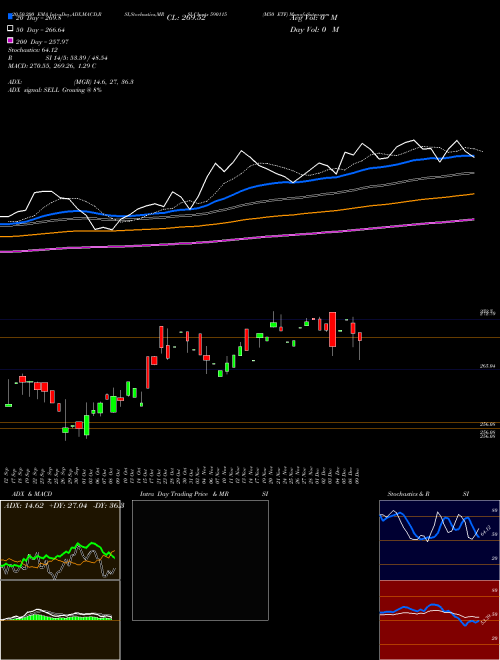Click the 'Avg Vol: 0 M' text

pos(314,18)
